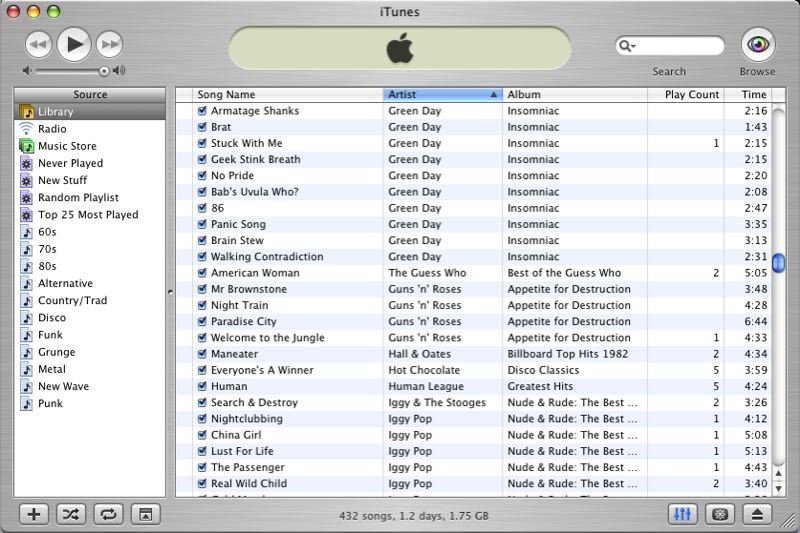This screenshot has height=533, width=800.
Task: Sort by Album column header
Action: tap(575, 95)
